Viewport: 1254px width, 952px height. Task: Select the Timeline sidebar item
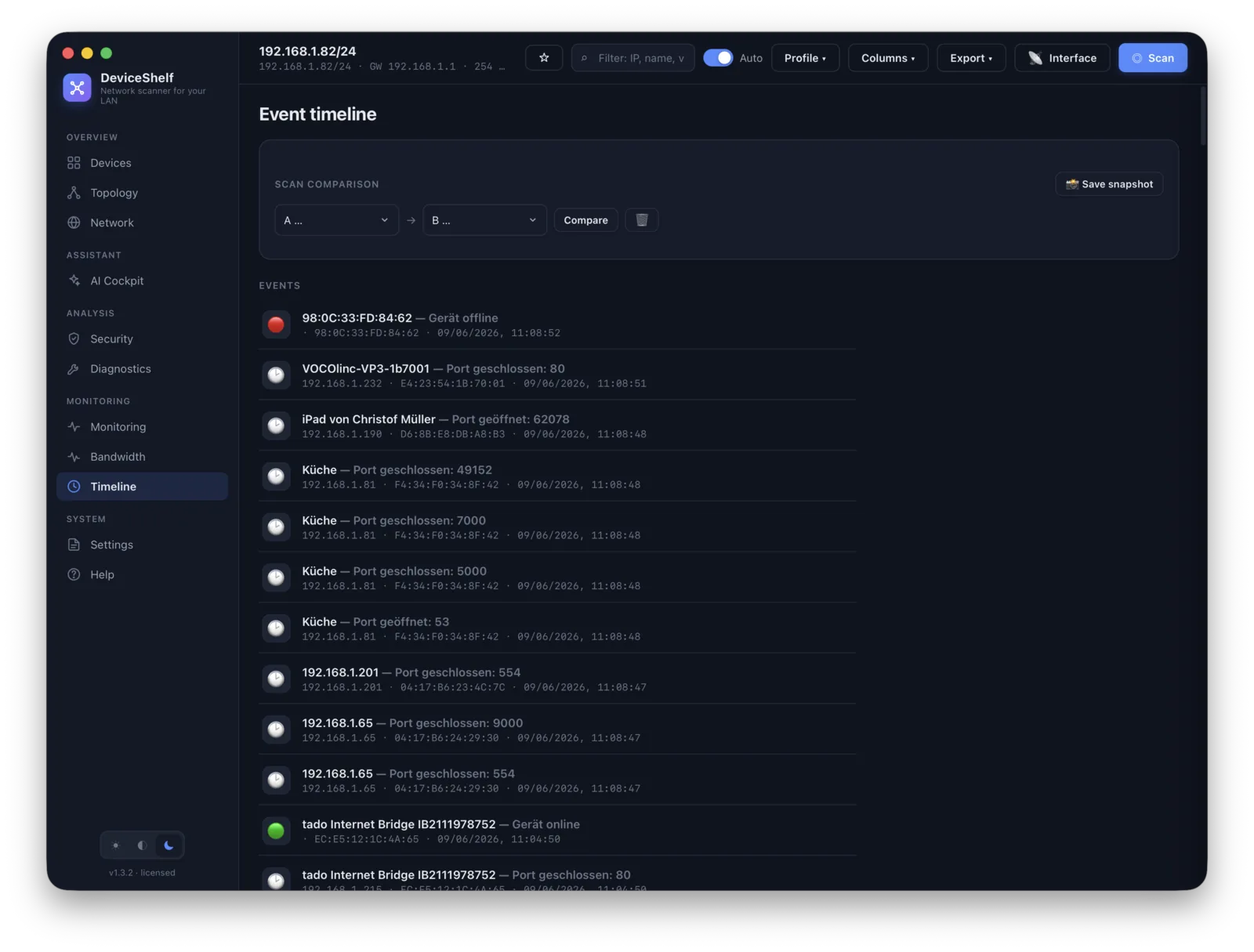tap(142, 487)
